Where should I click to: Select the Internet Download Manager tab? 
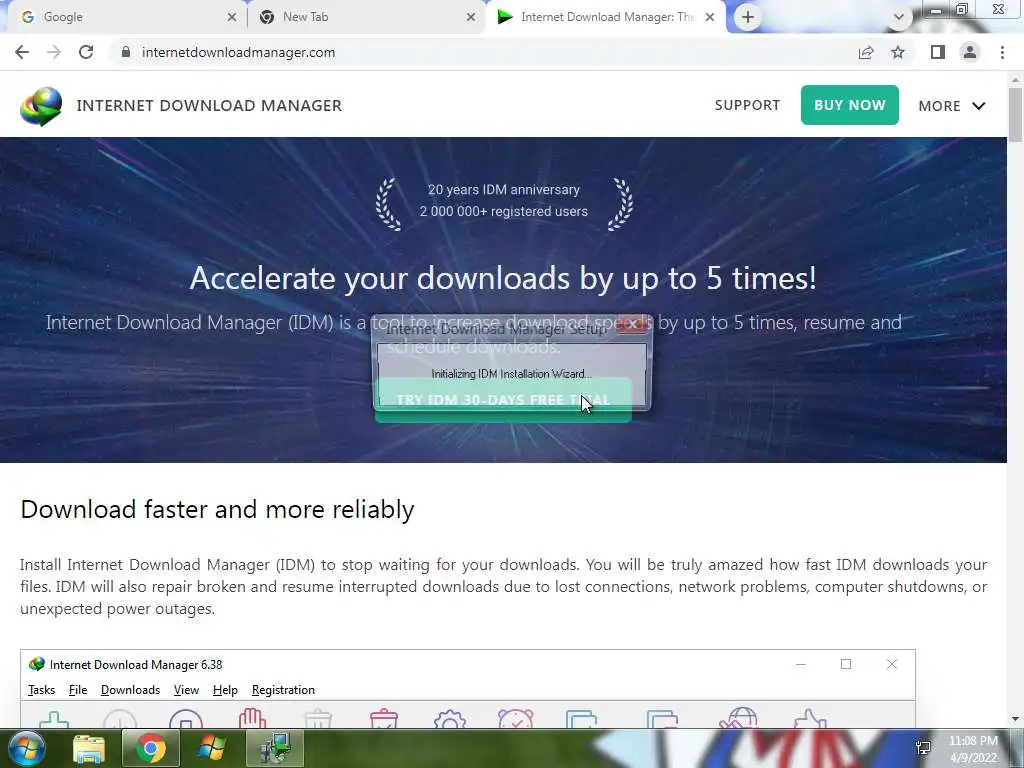604,17
